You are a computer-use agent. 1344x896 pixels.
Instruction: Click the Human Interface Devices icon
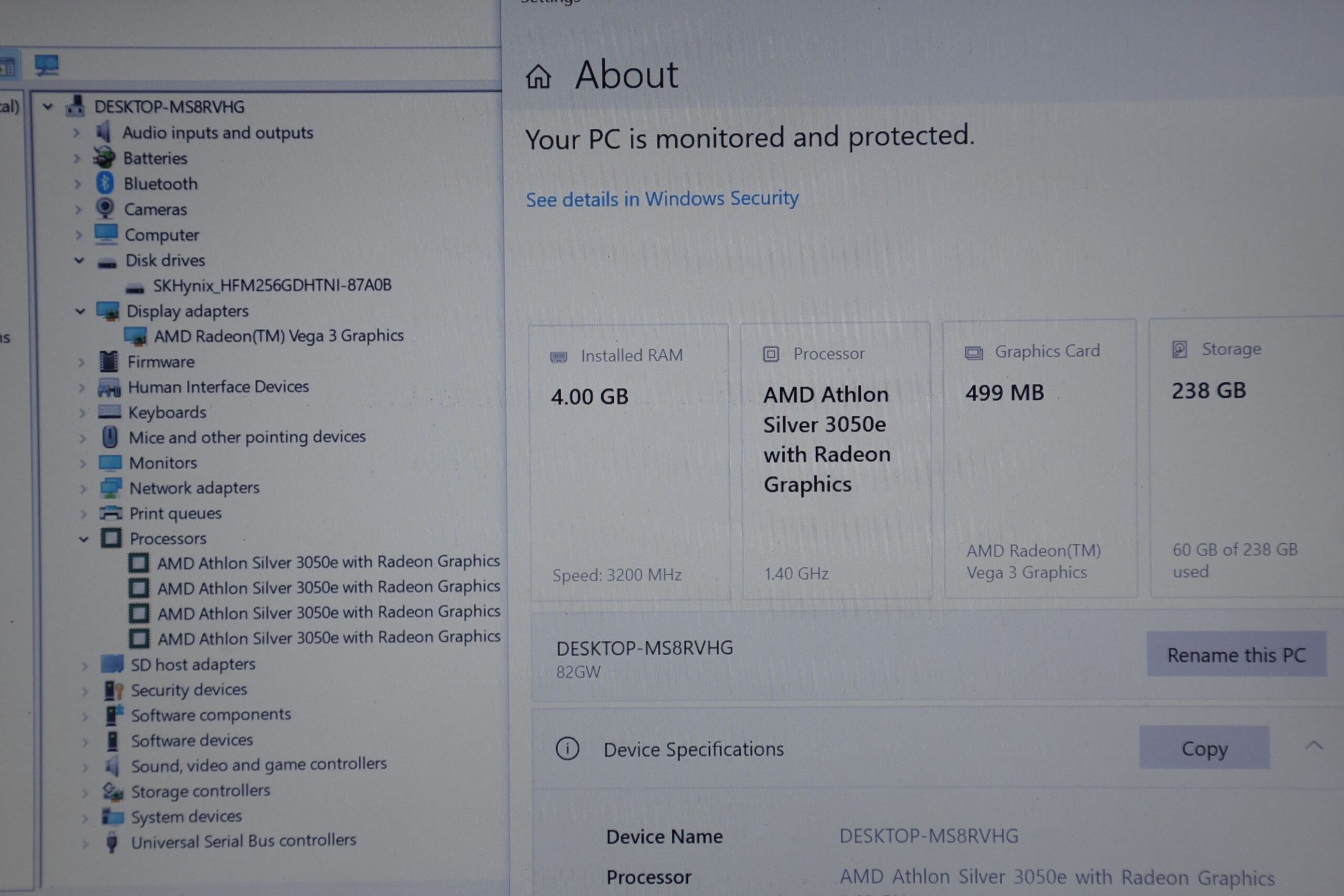pyautogui.click(x=109, y=387)
